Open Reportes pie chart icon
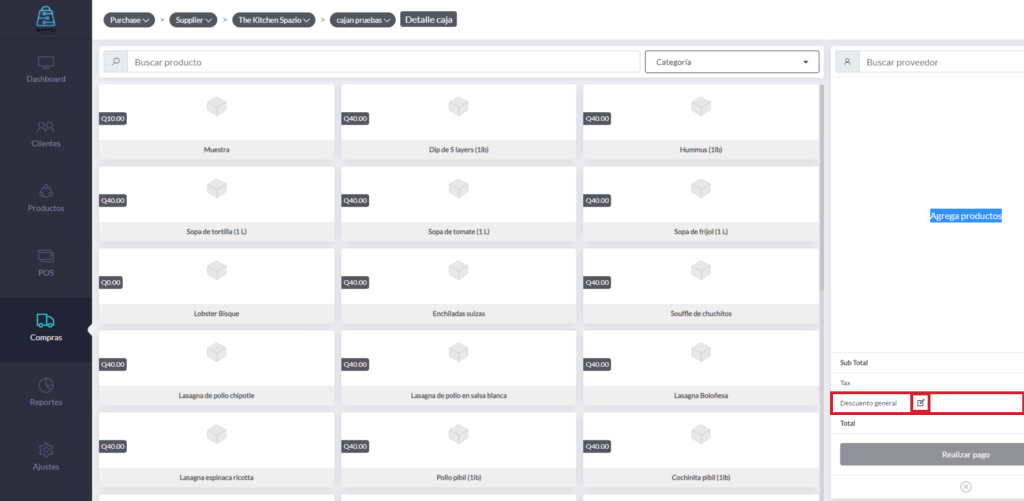The image size is (1024, 501). [46, 385]
